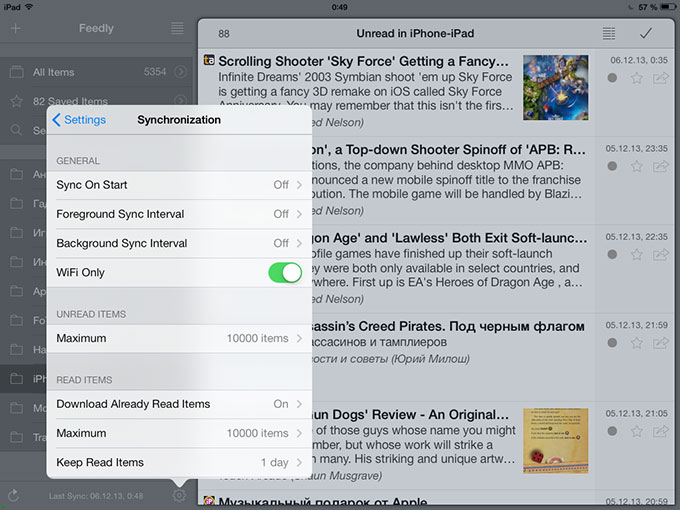Open Sync On Start options
680x510 pixels.
(179, 185)
